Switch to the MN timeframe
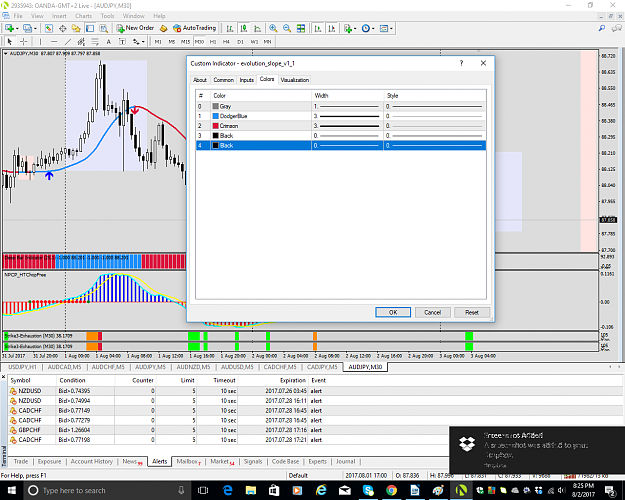Screen dimensions: 625x500 point(267,41)
